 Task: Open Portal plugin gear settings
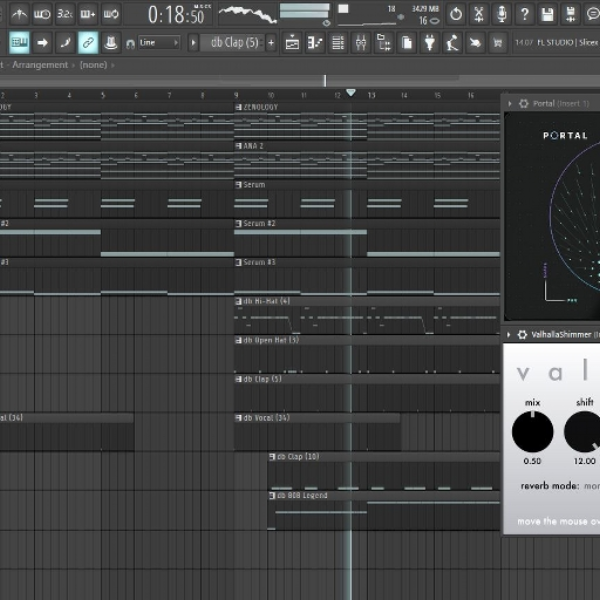(523, 103)
